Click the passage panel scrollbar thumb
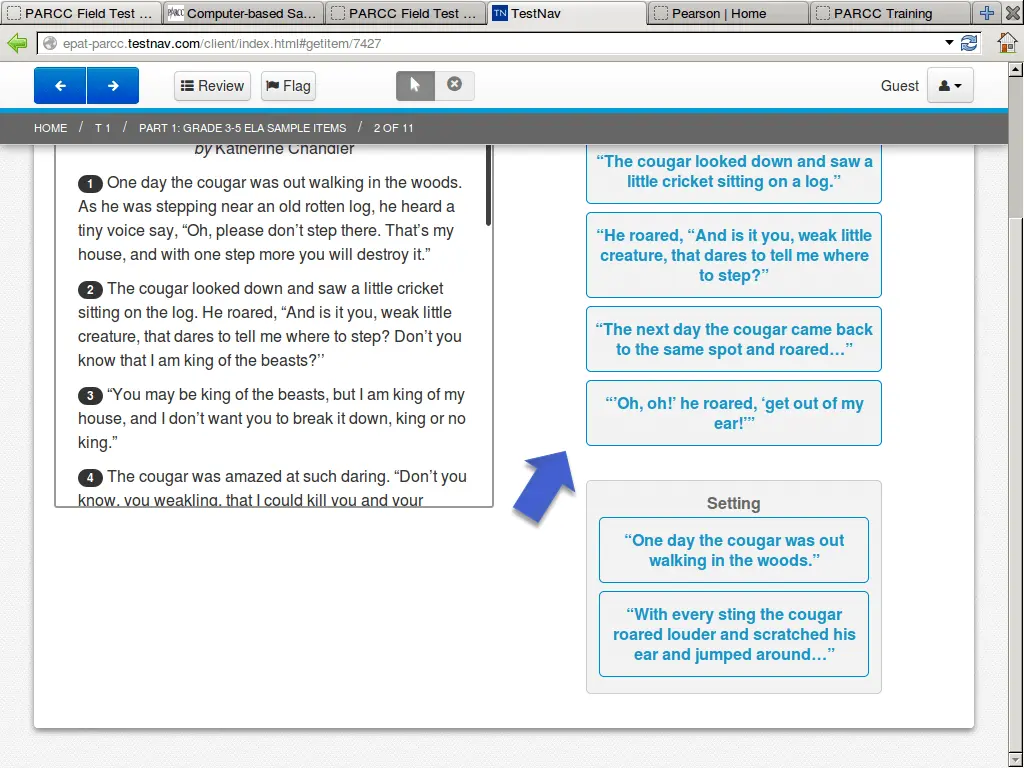 click(x=488, y=185)
